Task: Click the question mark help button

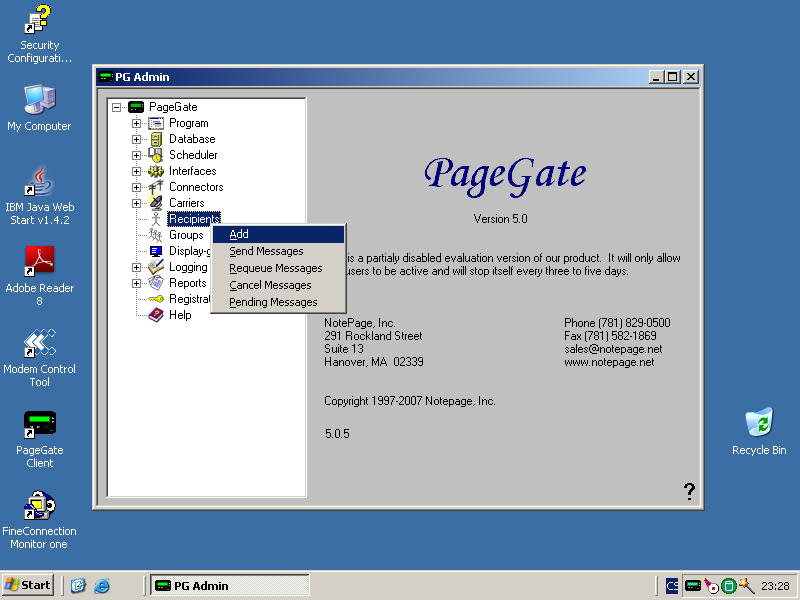Action: click(689, 491)
